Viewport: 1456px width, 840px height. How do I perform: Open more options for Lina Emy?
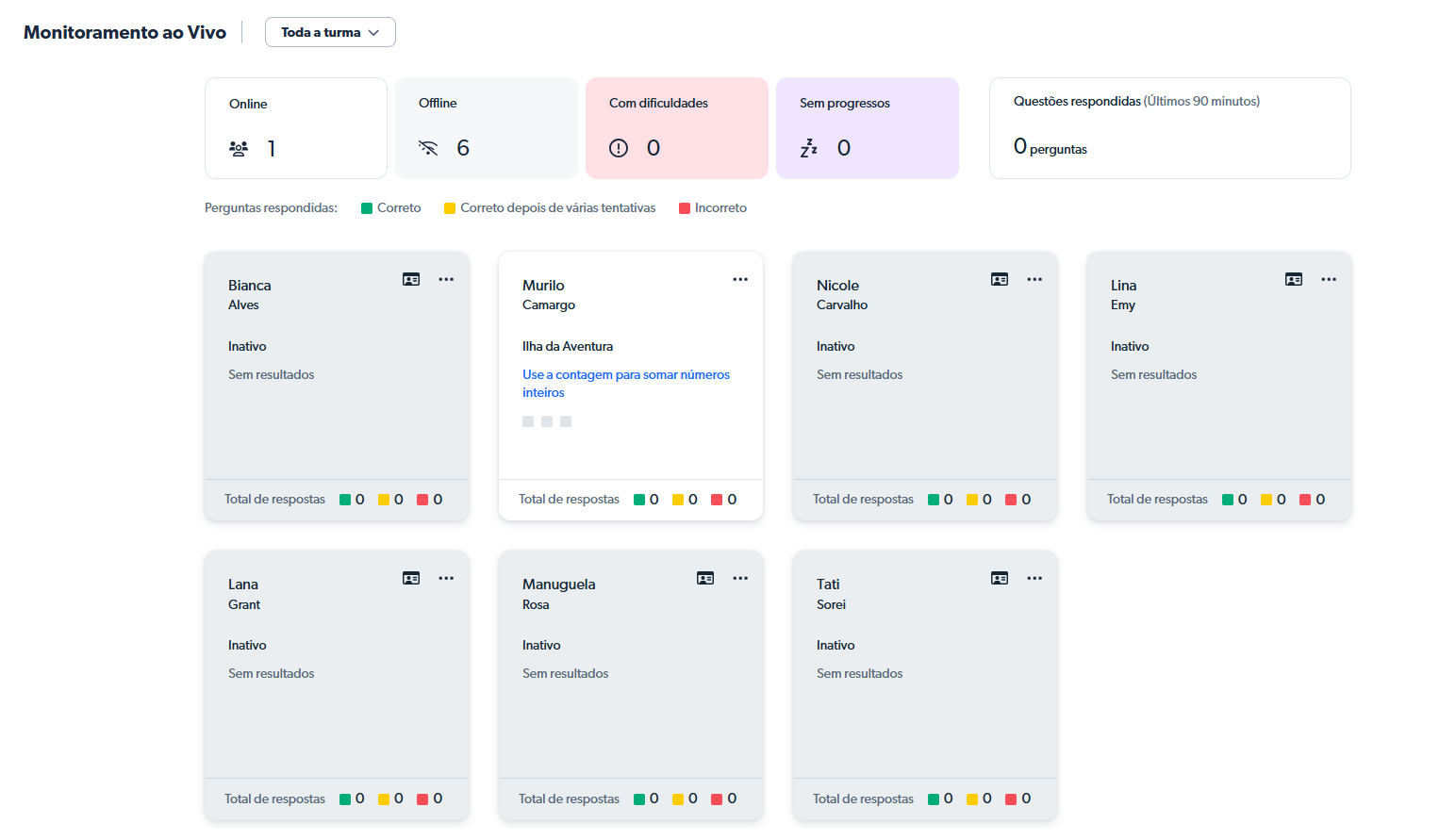click(1329, 279)
